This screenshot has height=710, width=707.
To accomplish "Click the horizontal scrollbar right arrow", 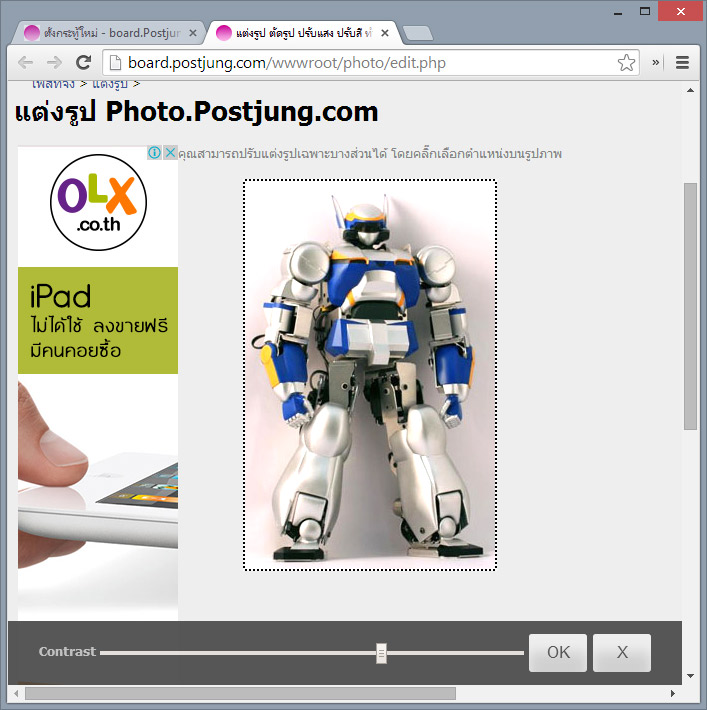I will 673,693.
